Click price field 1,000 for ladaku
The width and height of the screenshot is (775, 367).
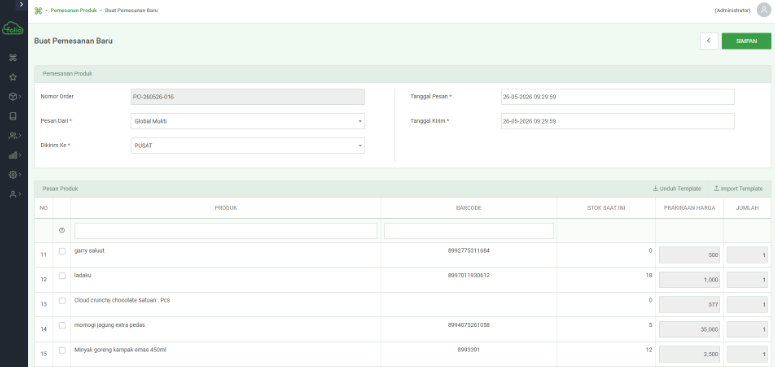point(689,280)
